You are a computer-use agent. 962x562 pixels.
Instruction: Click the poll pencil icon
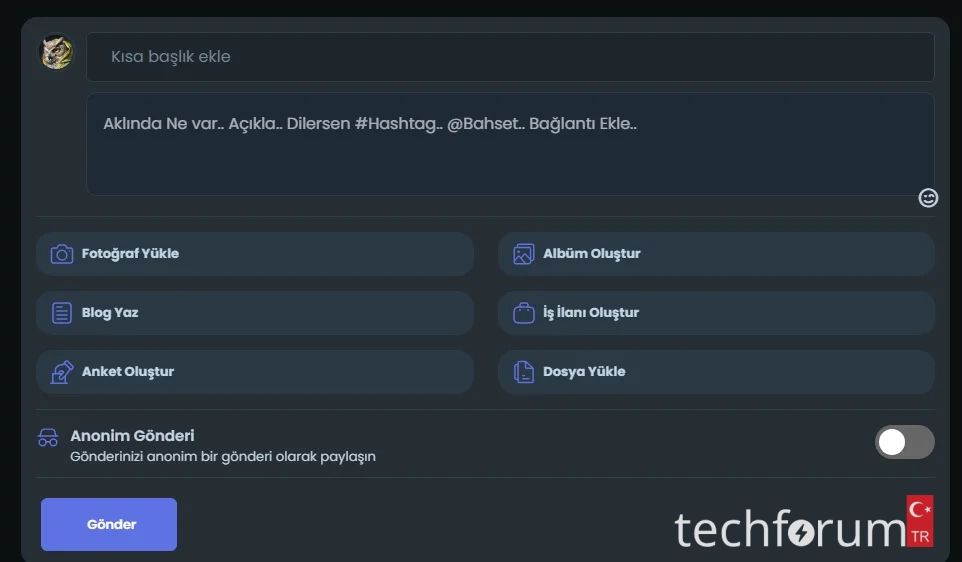pos(62,372)
